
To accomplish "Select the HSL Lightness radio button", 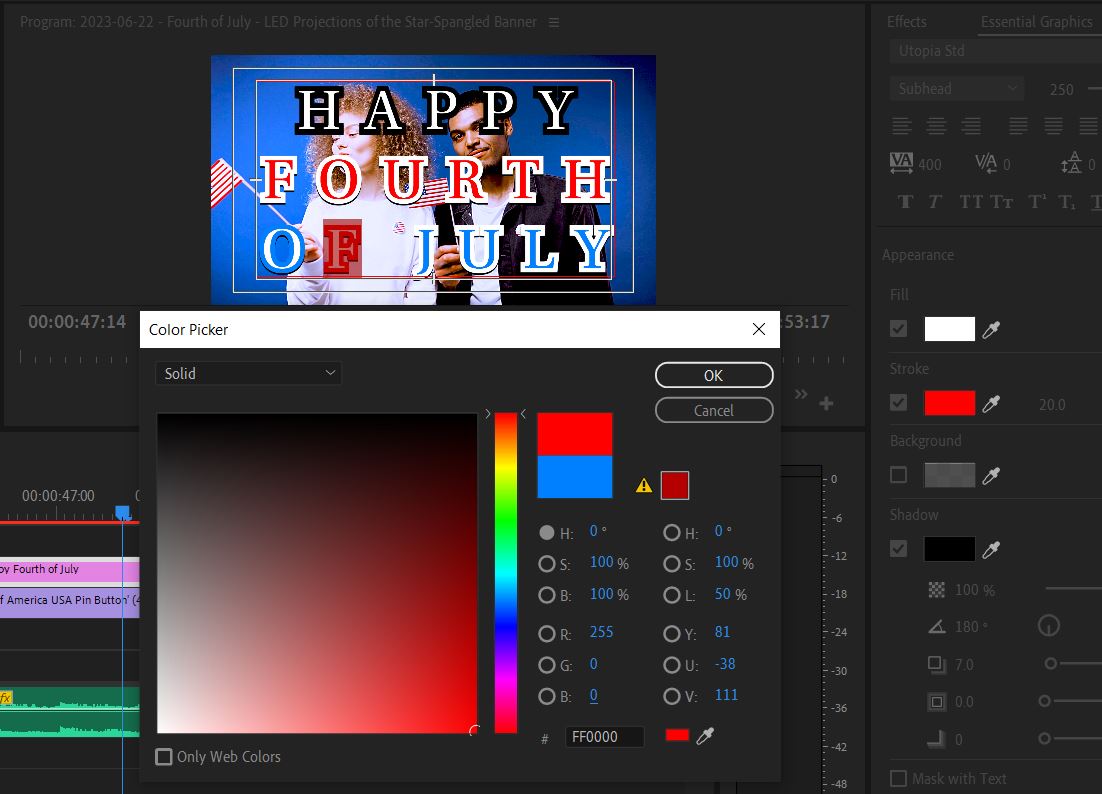I will pos(672,595).
